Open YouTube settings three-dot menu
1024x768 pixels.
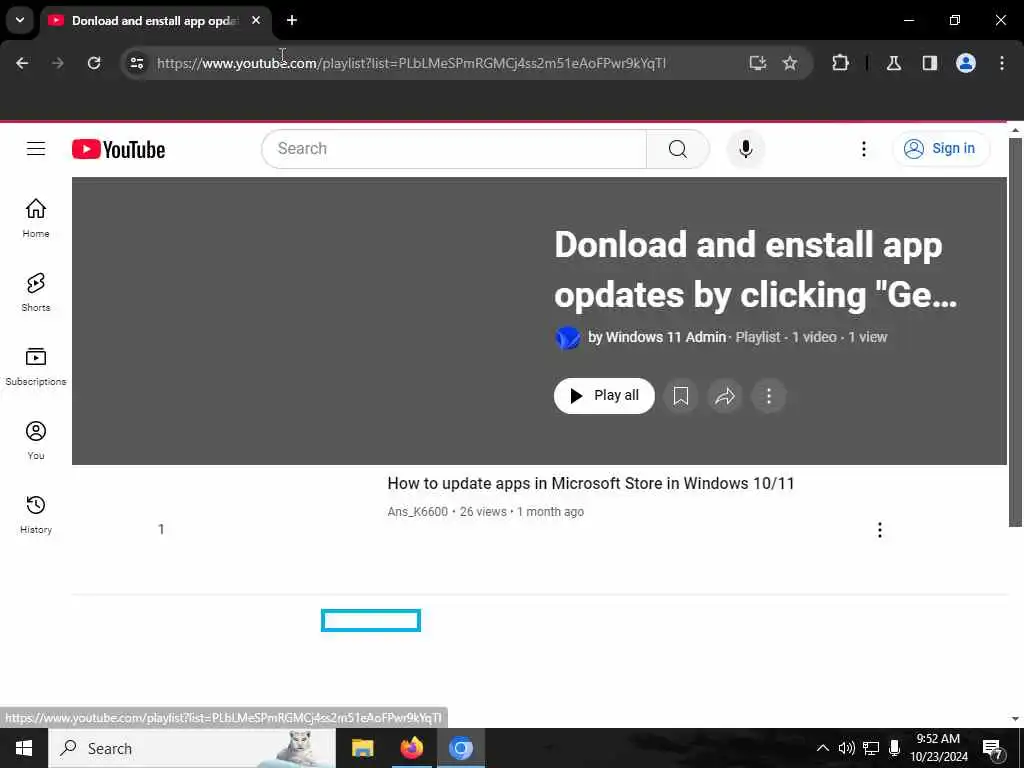863,149
